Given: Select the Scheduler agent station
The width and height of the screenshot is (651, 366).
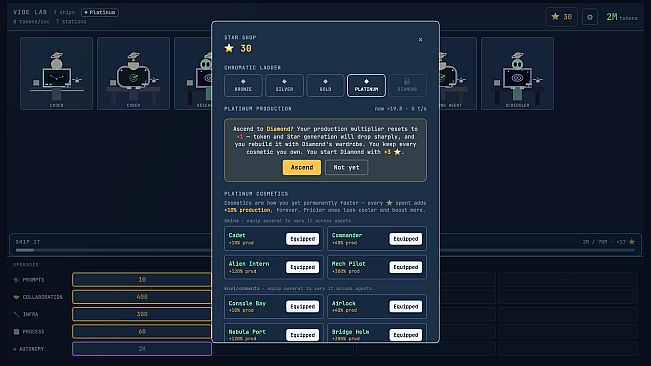Looking at the screenshot, I should (x=517, y=73).
